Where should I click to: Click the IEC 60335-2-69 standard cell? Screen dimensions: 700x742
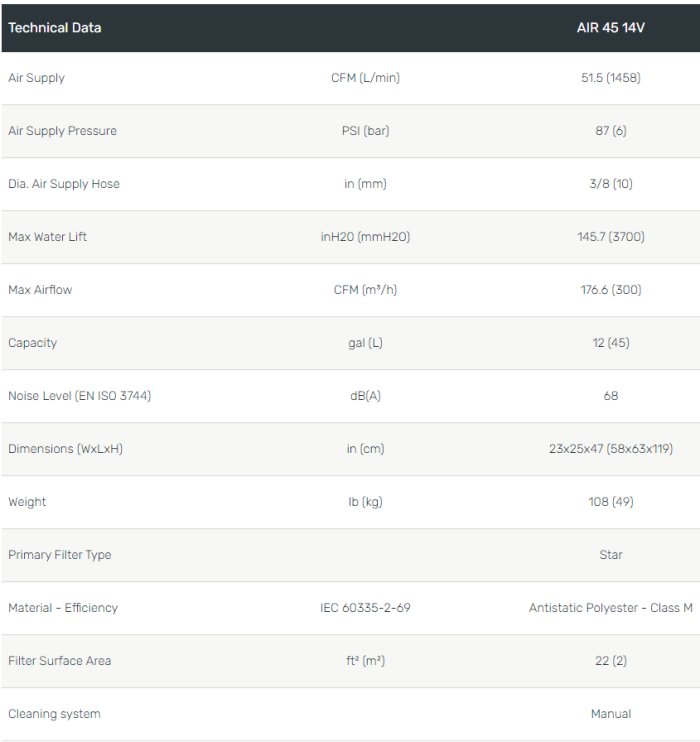(365, 608)
